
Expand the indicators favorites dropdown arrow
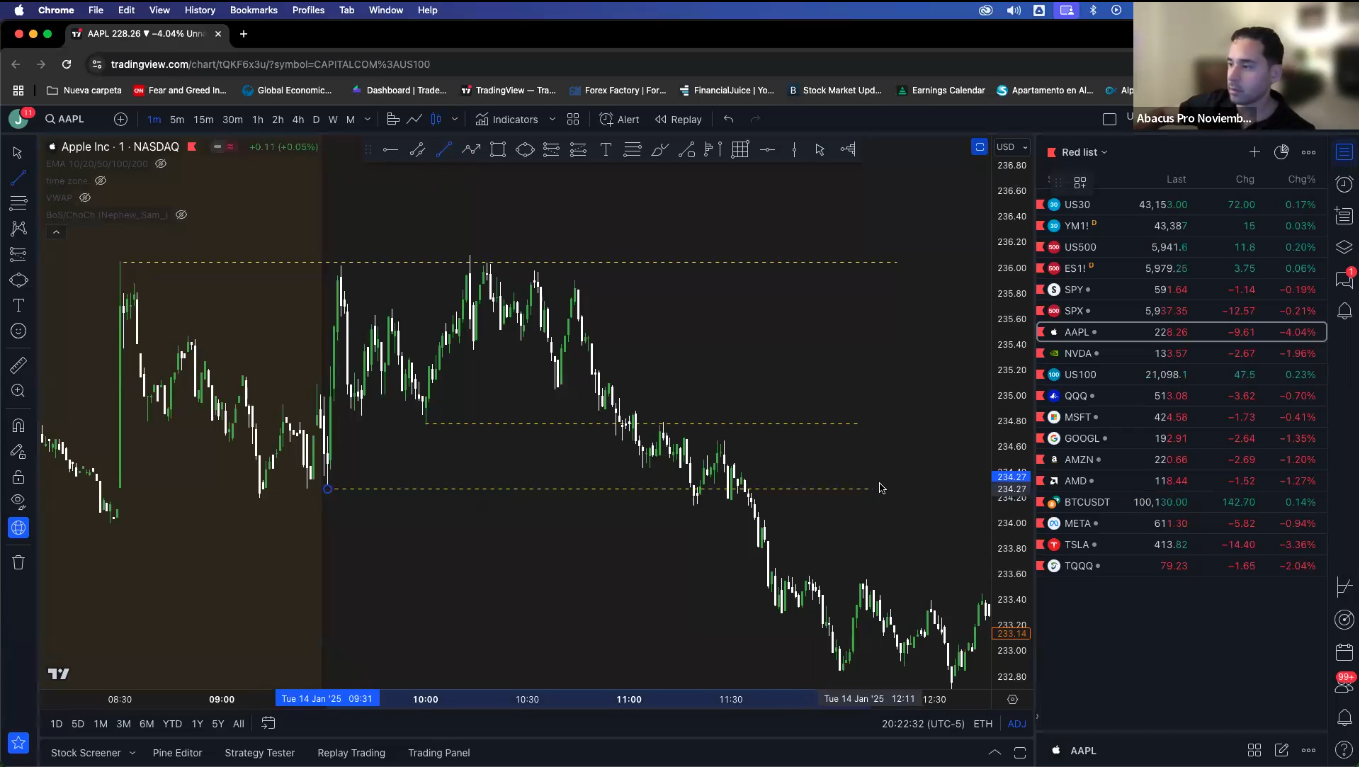tap(552, 119)
